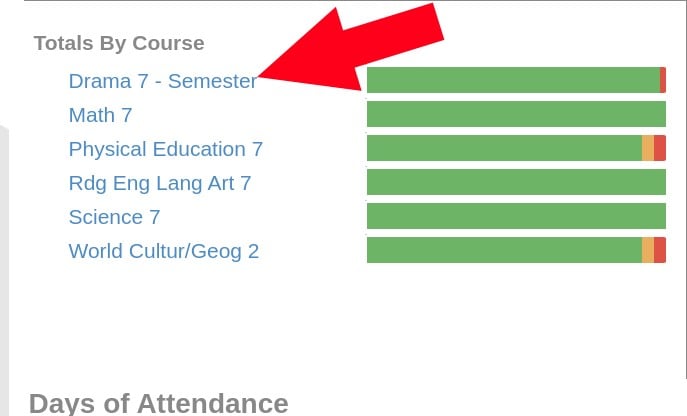Open the Science 7 course link
This screenshot has height=416, width=687.
point(114,217)
